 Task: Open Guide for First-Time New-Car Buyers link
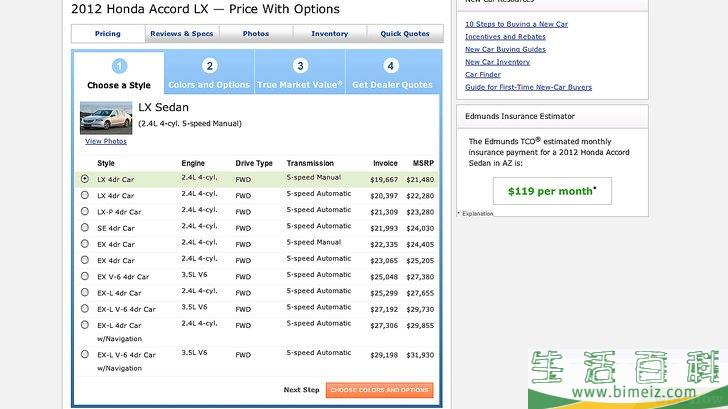tap(528, 87)
